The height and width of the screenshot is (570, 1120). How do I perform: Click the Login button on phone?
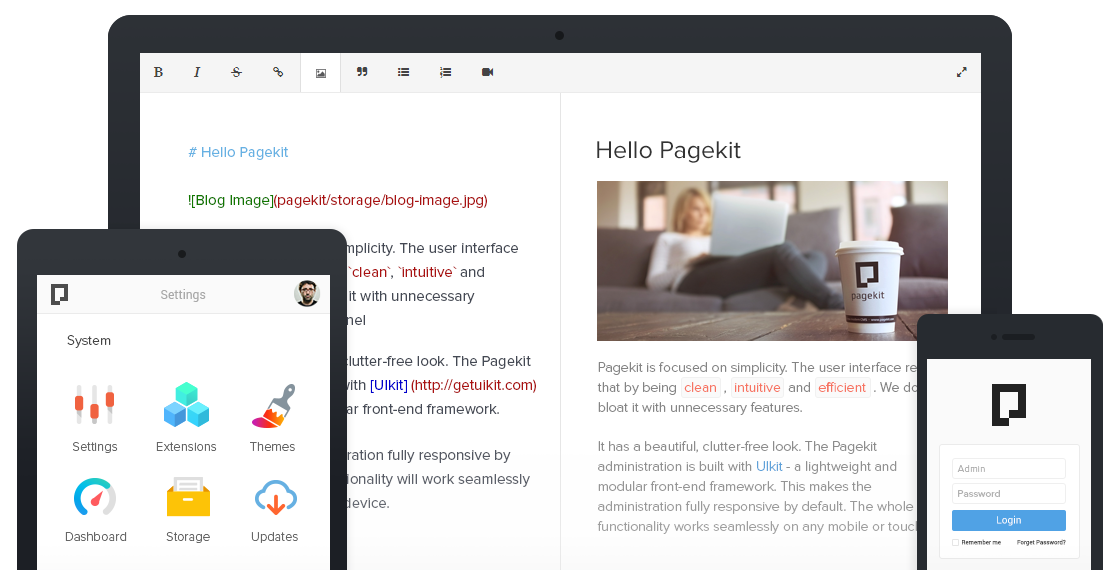point(1009,520)
